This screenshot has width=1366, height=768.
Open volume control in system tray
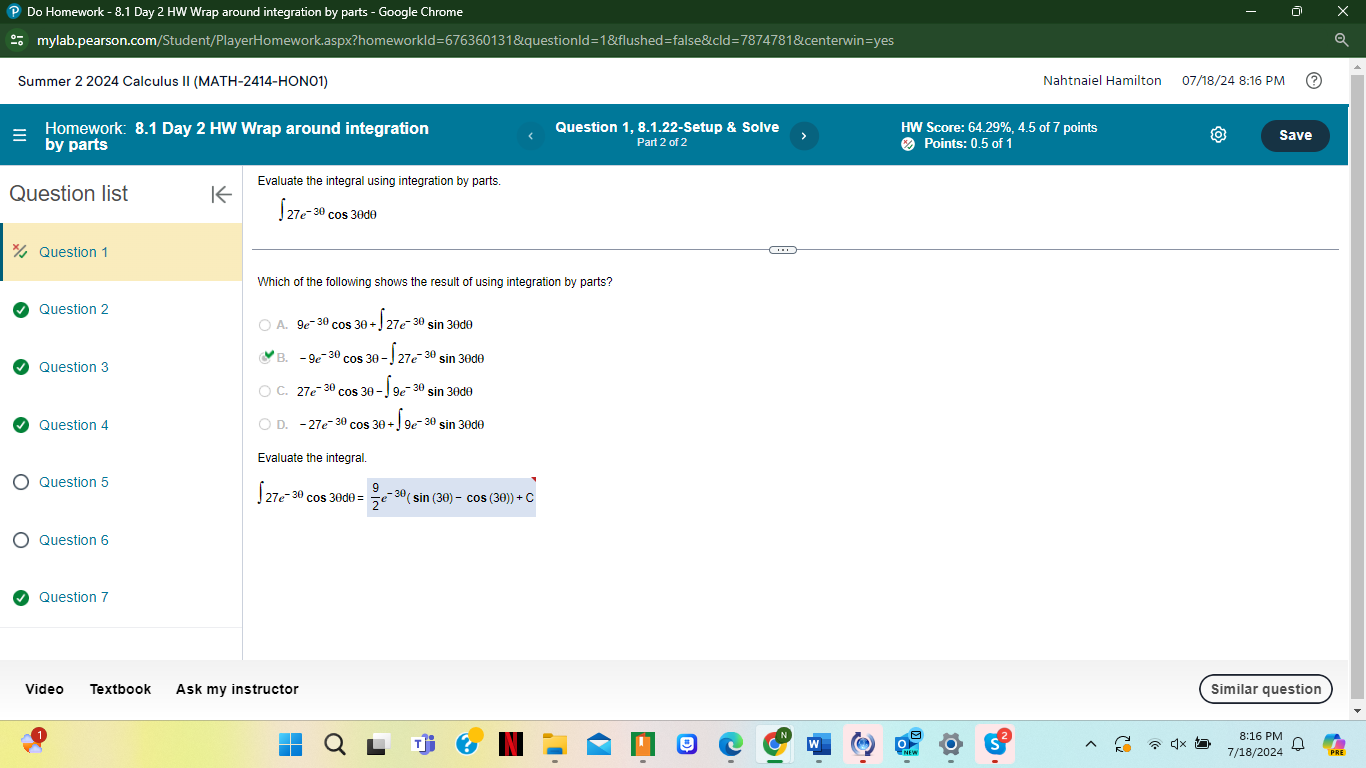1179,744
